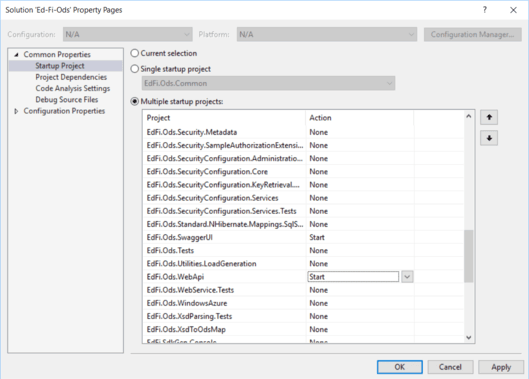Move the selected project up with the arrow

[x=489, y=117]
